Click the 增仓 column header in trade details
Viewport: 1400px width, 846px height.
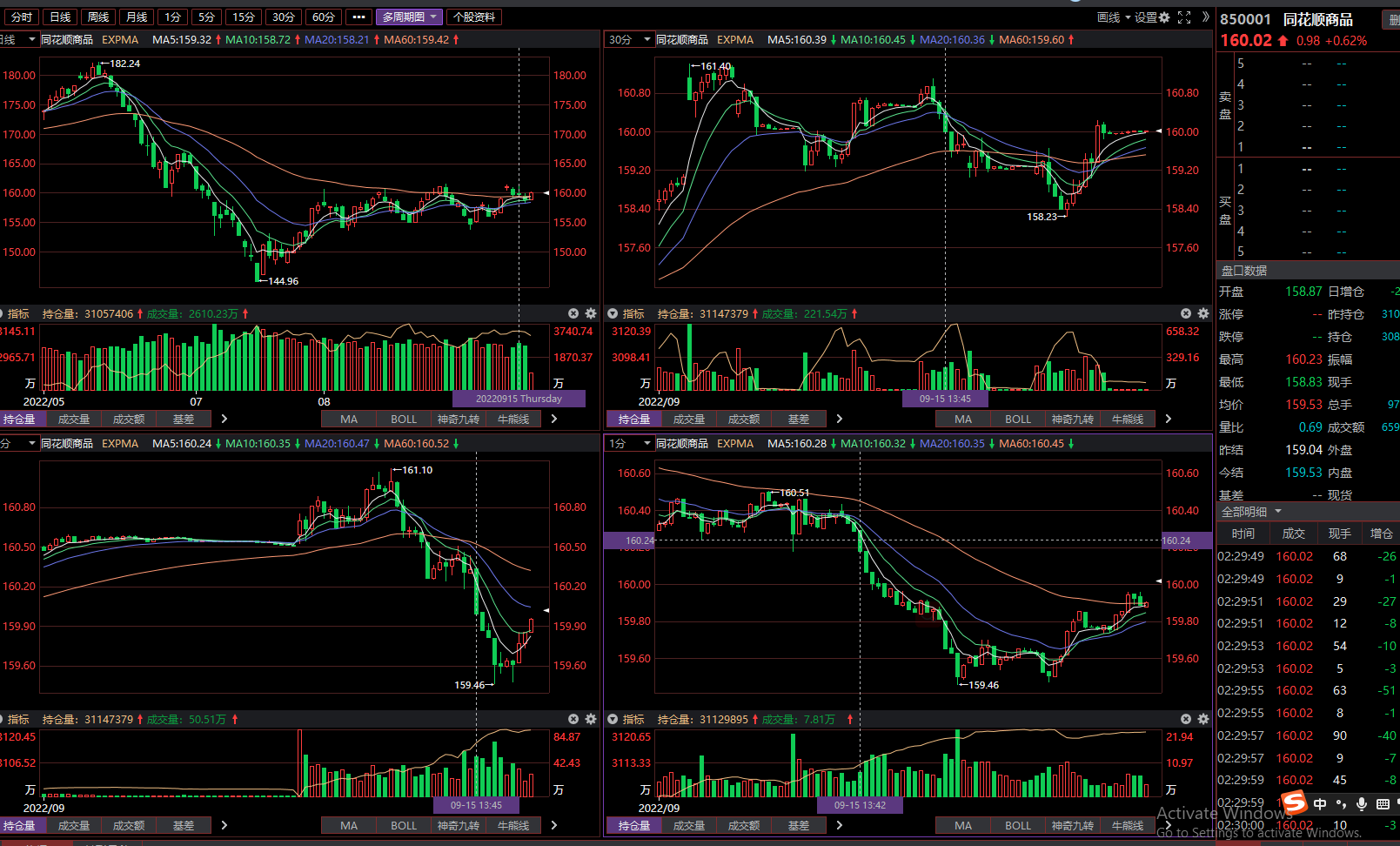click(1382, 534)
